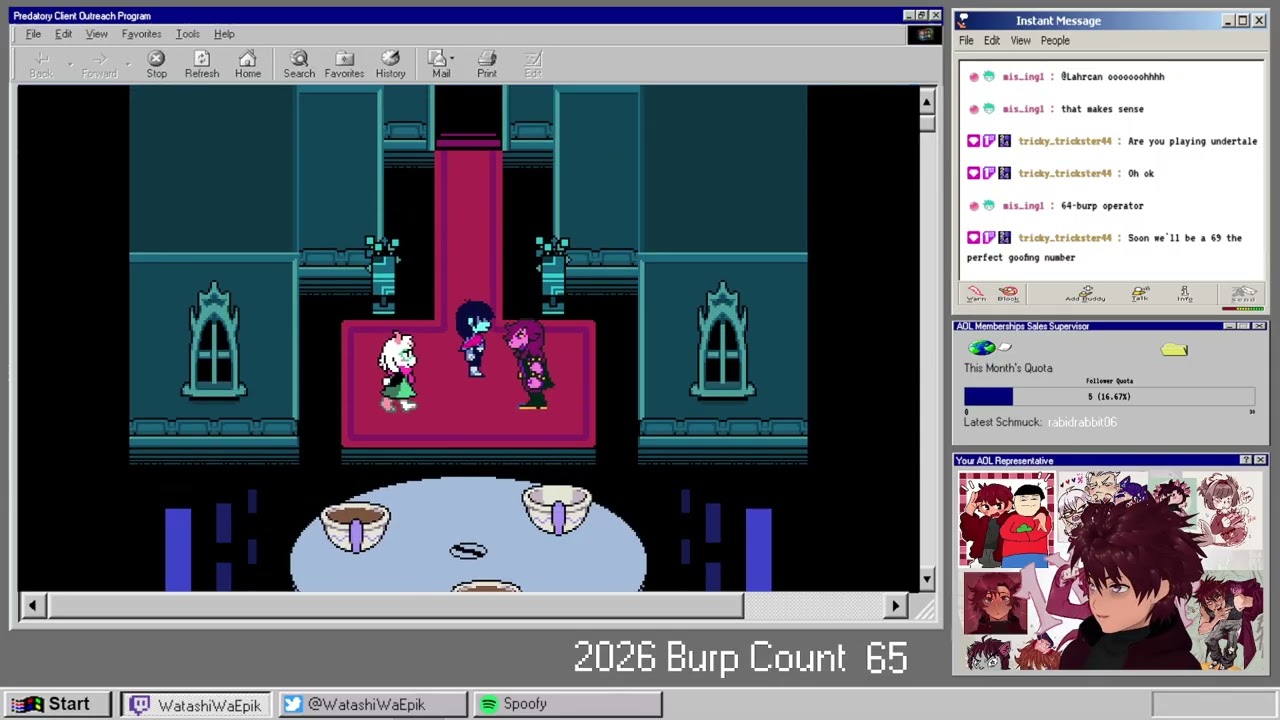The image size is (1280, 720).
Task: Click the chat message 'that makes sense'
Action: [1102, 109]
